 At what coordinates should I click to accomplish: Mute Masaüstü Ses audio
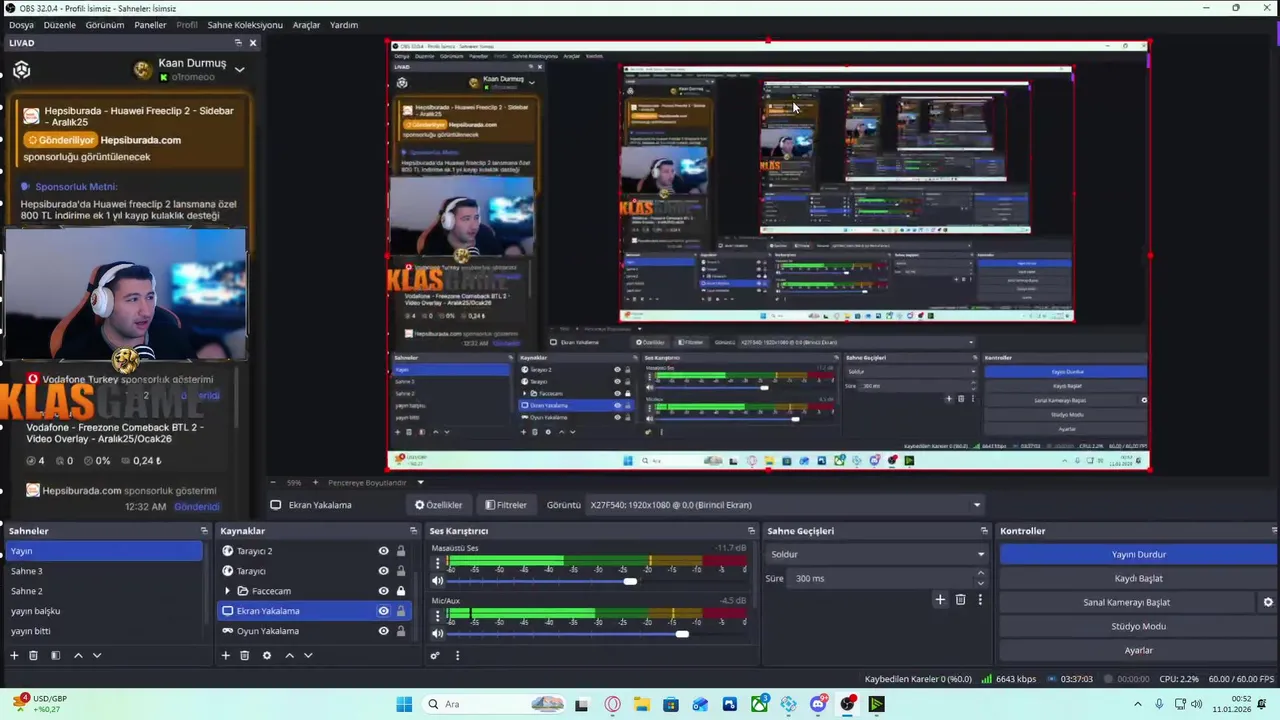pyautogui.click(x=437, y=581)
